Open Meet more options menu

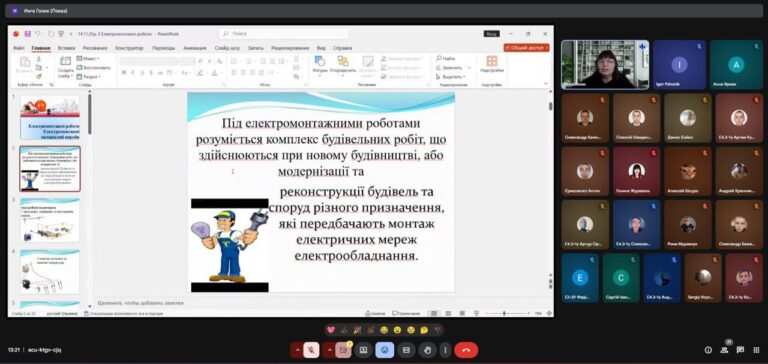[x=445, y=350]
